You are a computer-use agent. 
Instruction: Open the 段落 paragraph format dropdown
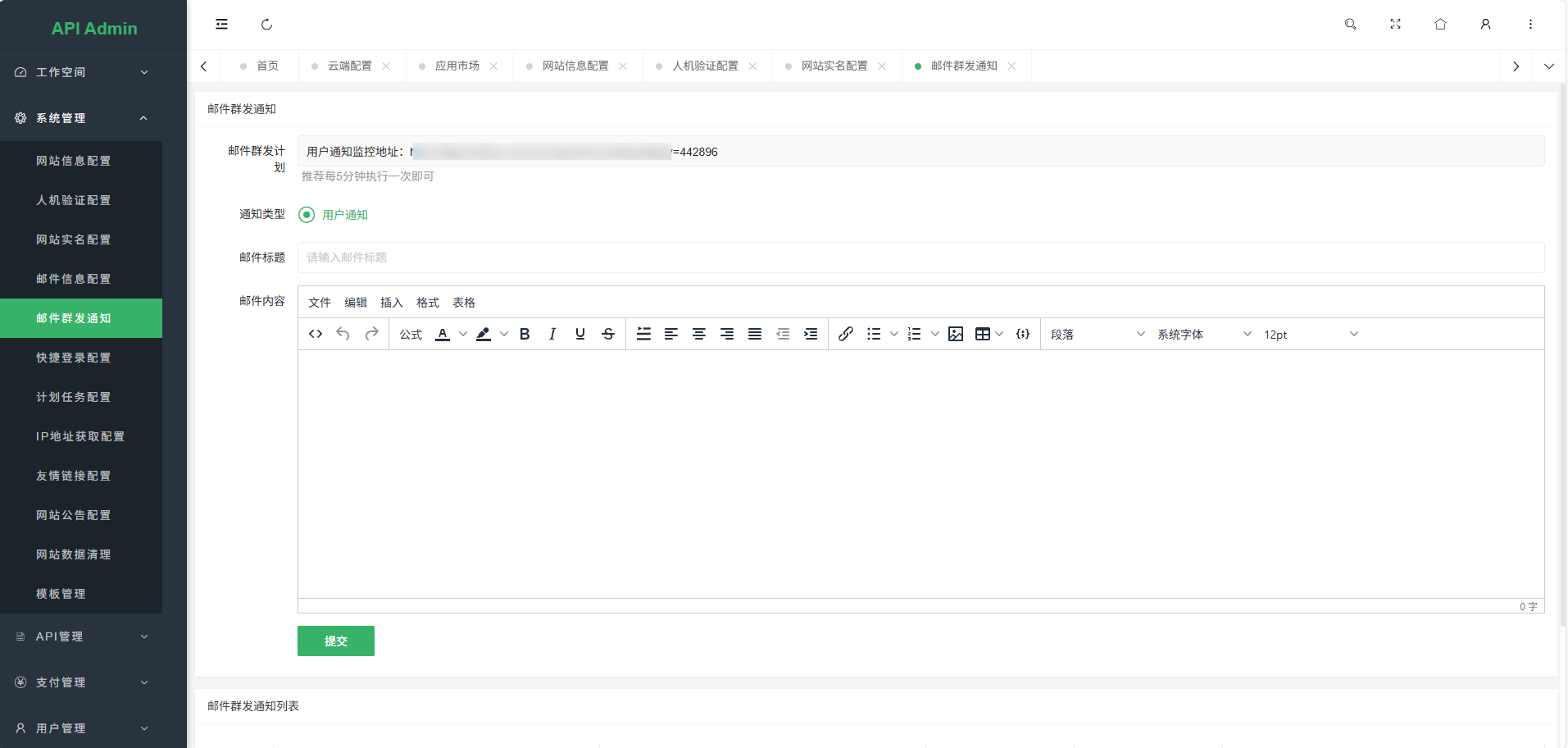(1097, 335)
